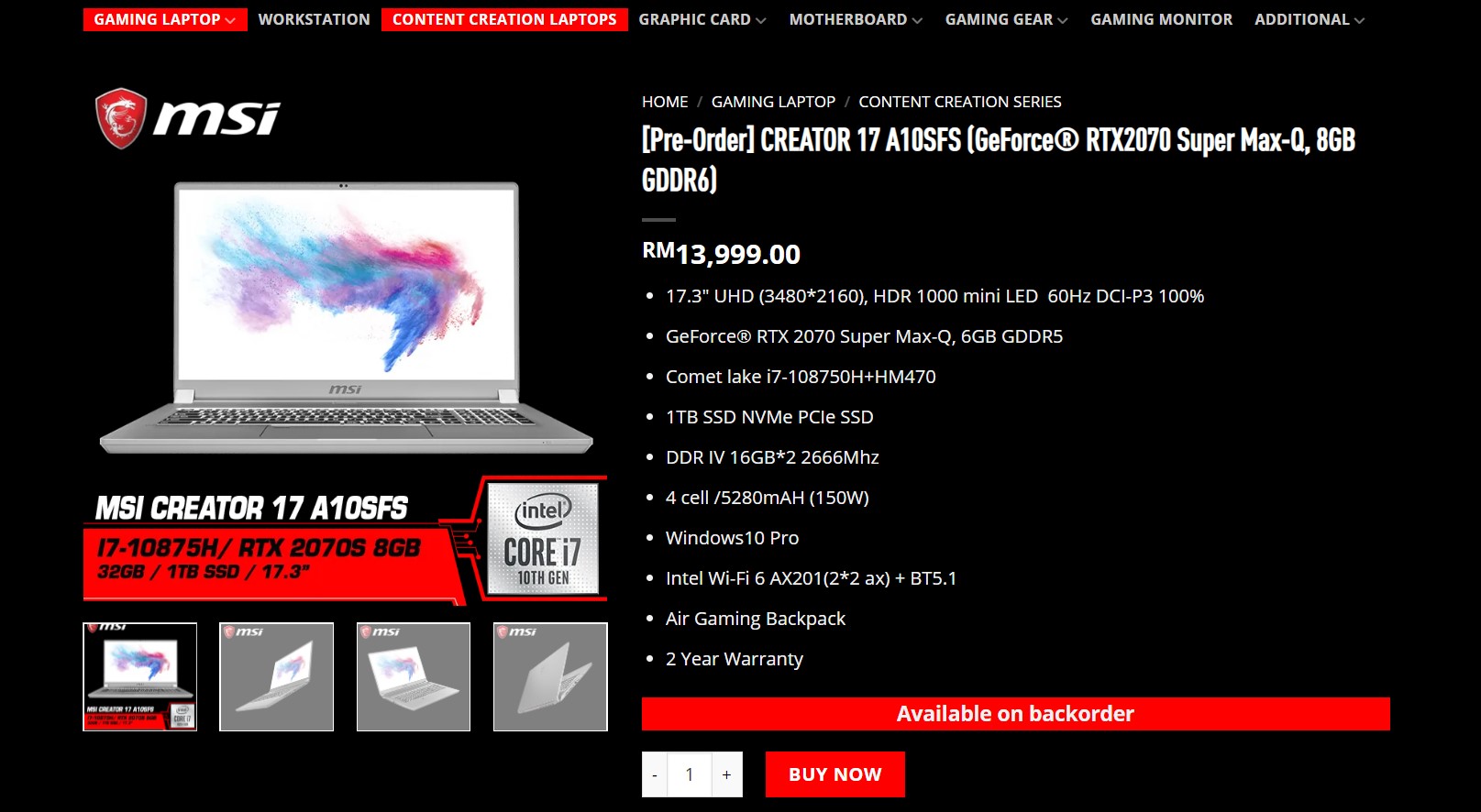Select Content Creation Laptops menu item

(504, 19)
